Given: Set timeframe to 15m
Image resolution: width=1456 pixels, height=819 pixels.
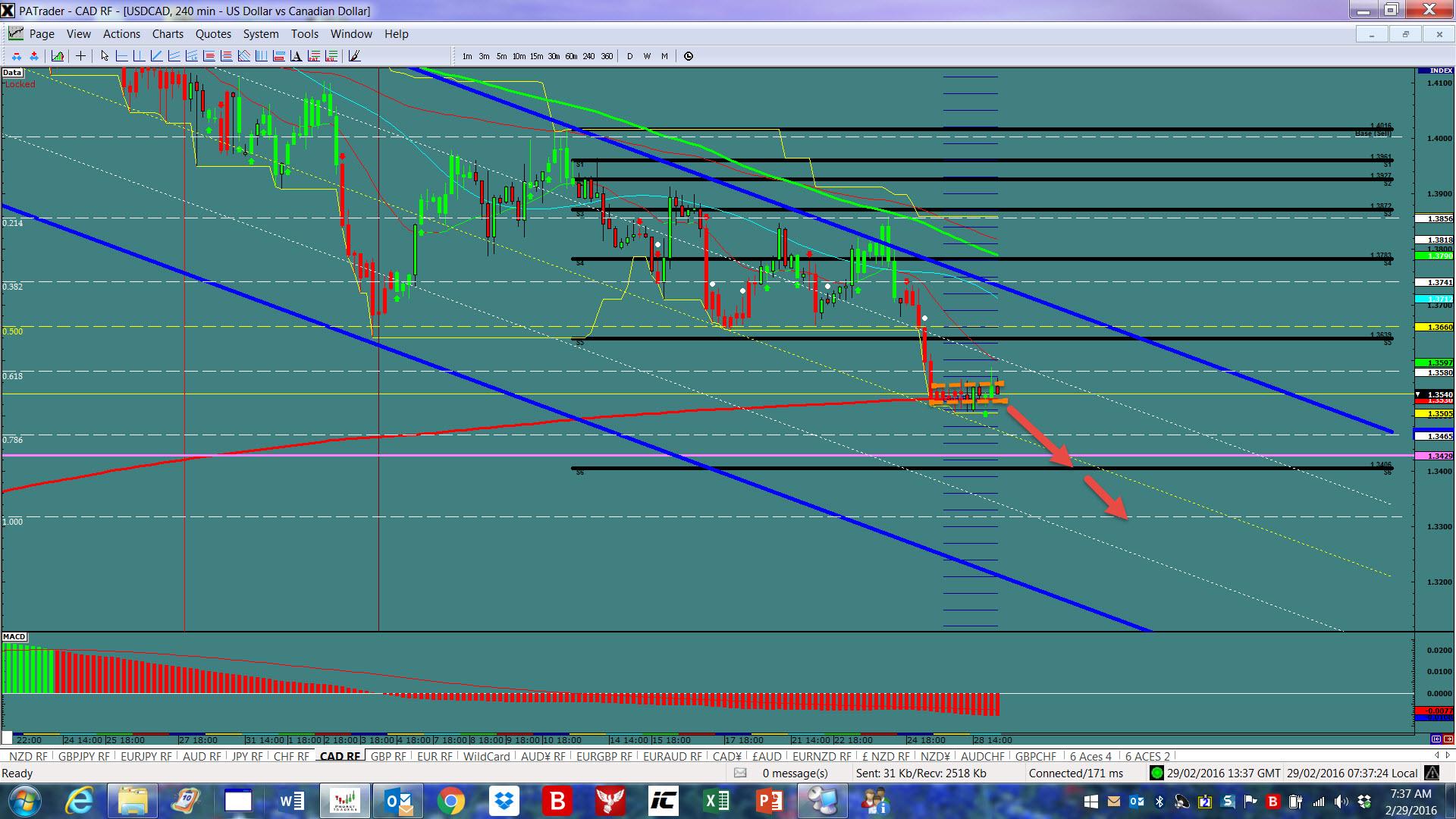Looking at the screenshot, I should tap(536, 56).
